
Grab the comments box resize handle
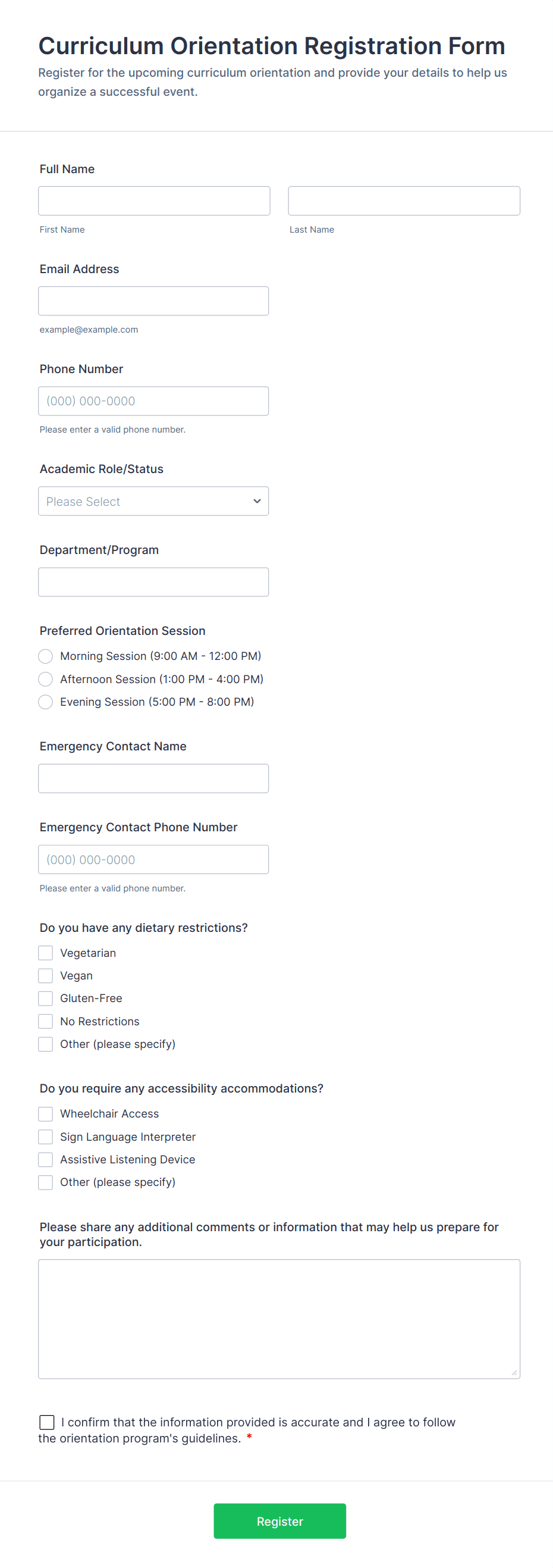(x=514, y=1373)
